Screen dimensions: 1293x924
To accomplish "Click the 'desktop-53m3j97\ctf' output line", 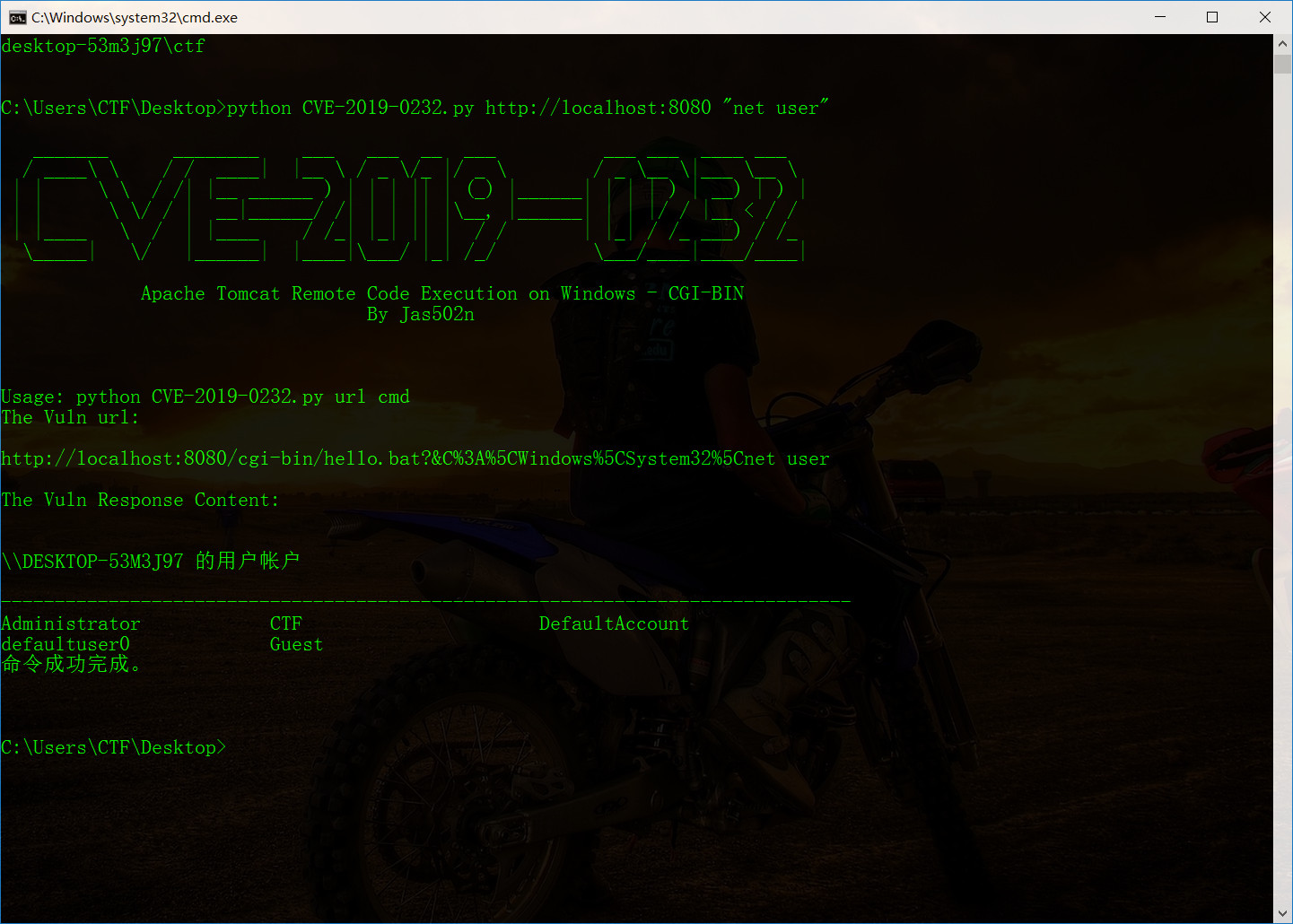I will 103,46.
